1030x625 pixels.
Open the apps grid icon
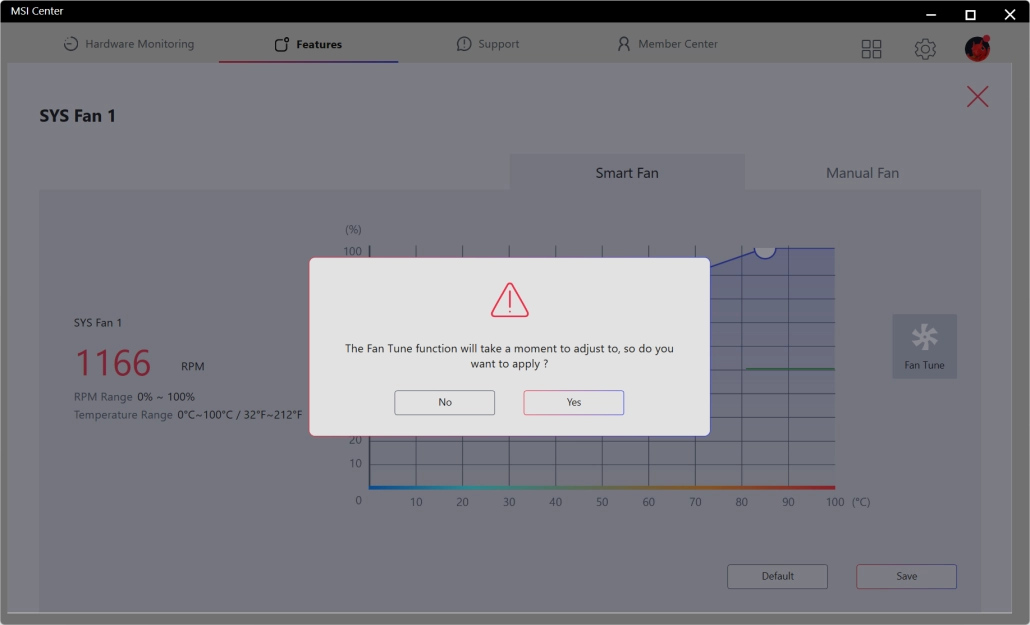pyautogui.click(x=871, y=49)
